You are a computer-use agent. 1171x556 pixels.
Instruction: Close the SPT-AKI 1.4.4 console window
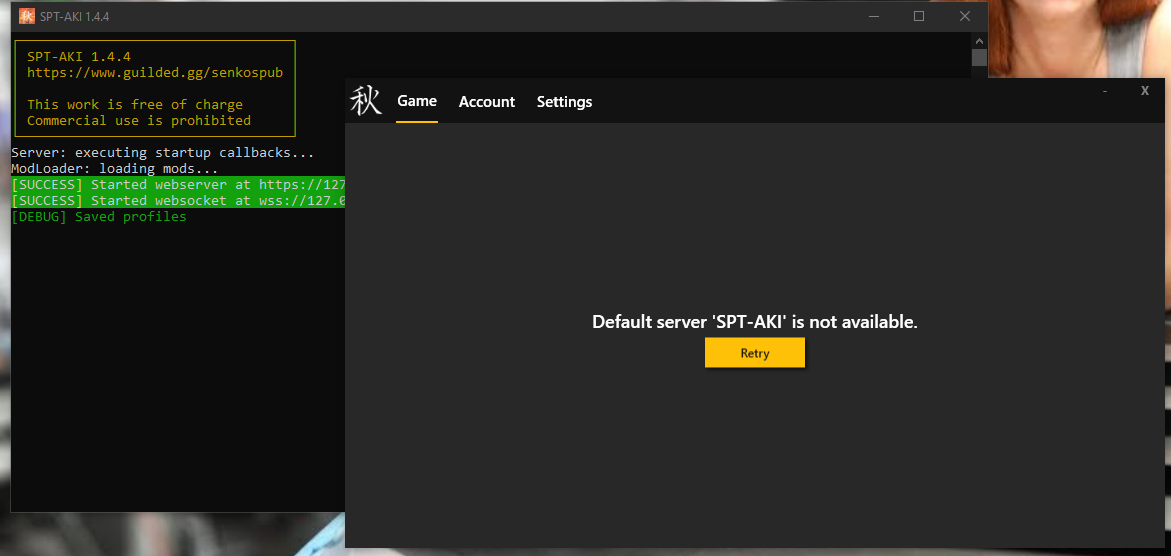(x=964, y=16)
